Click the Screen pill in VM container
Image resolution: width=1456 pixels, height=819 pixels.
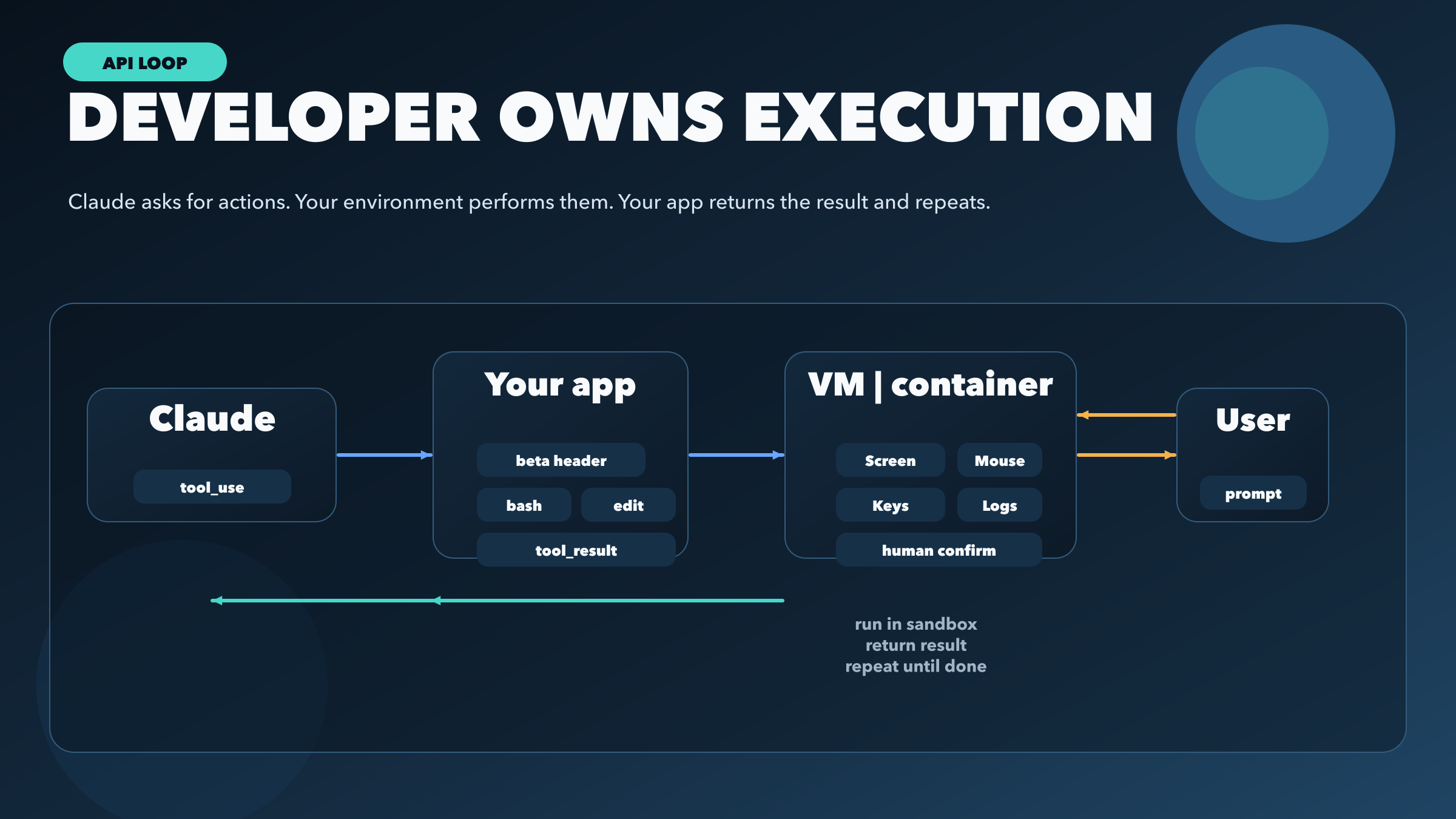pos(890,460)
